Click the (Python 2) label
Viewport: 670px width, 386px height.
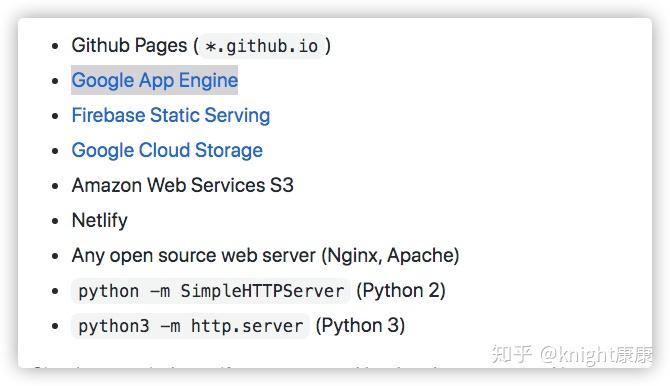[401, 291]
